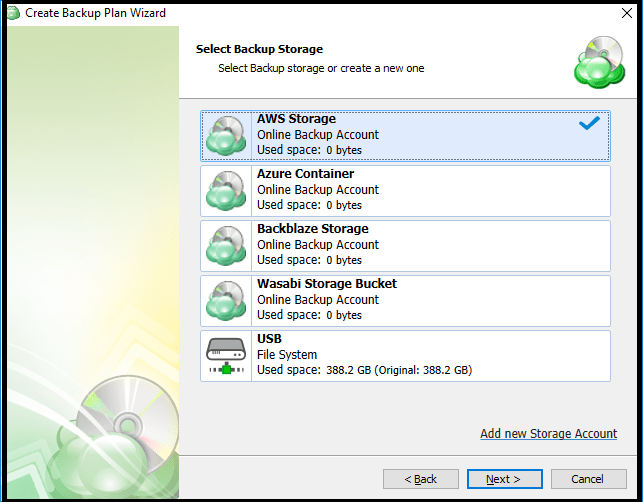Cancel the backup plan wizard

coord(588,479)
